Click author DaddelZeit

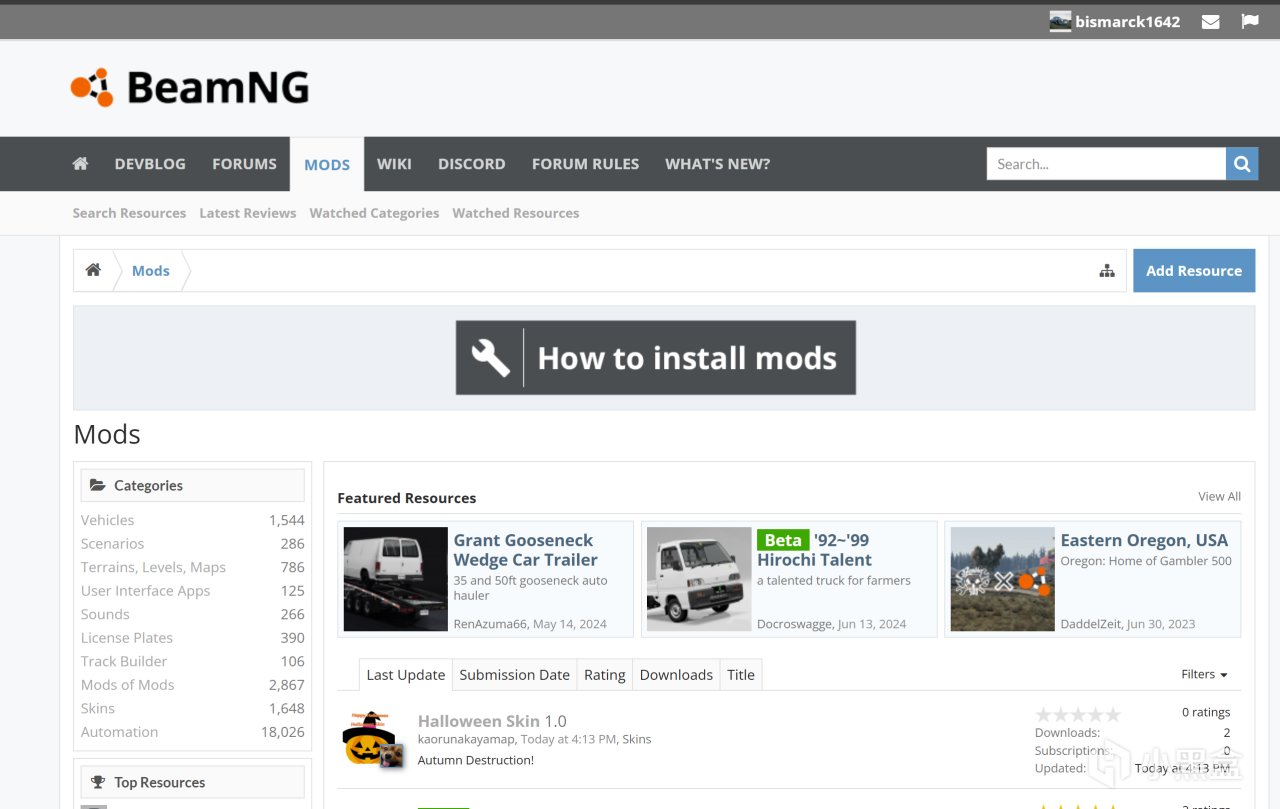point(1091,624)
